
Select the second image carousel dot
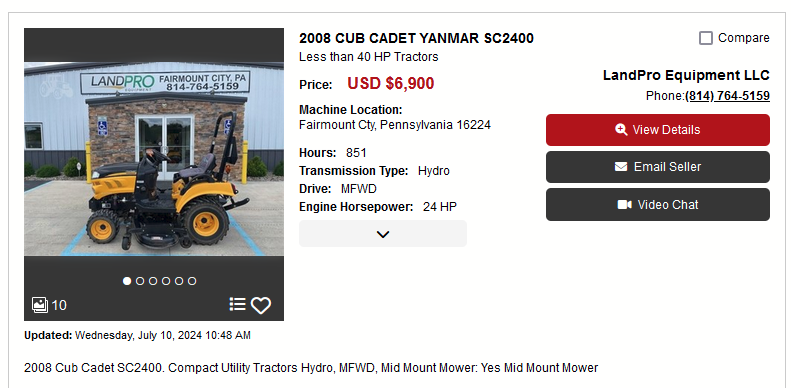pyautogui.click(x=140, y=281)
